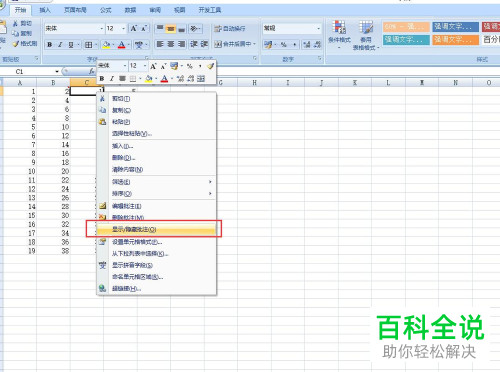
Task: Click the ribbon Increase Font Size button
Action: tap(134, 28)
